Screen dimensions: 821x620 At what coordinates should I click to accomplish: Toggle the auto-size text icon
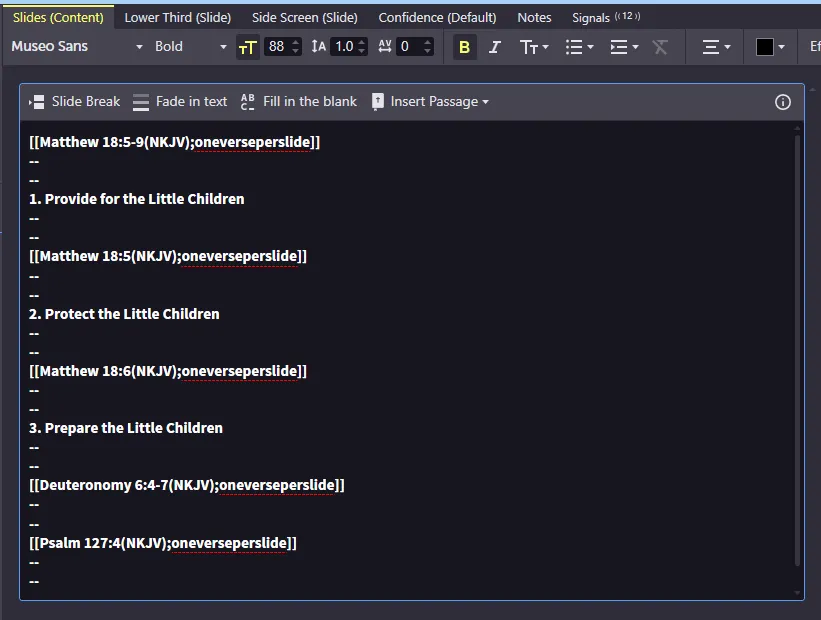pyautogui.click(x=247, y=47)
